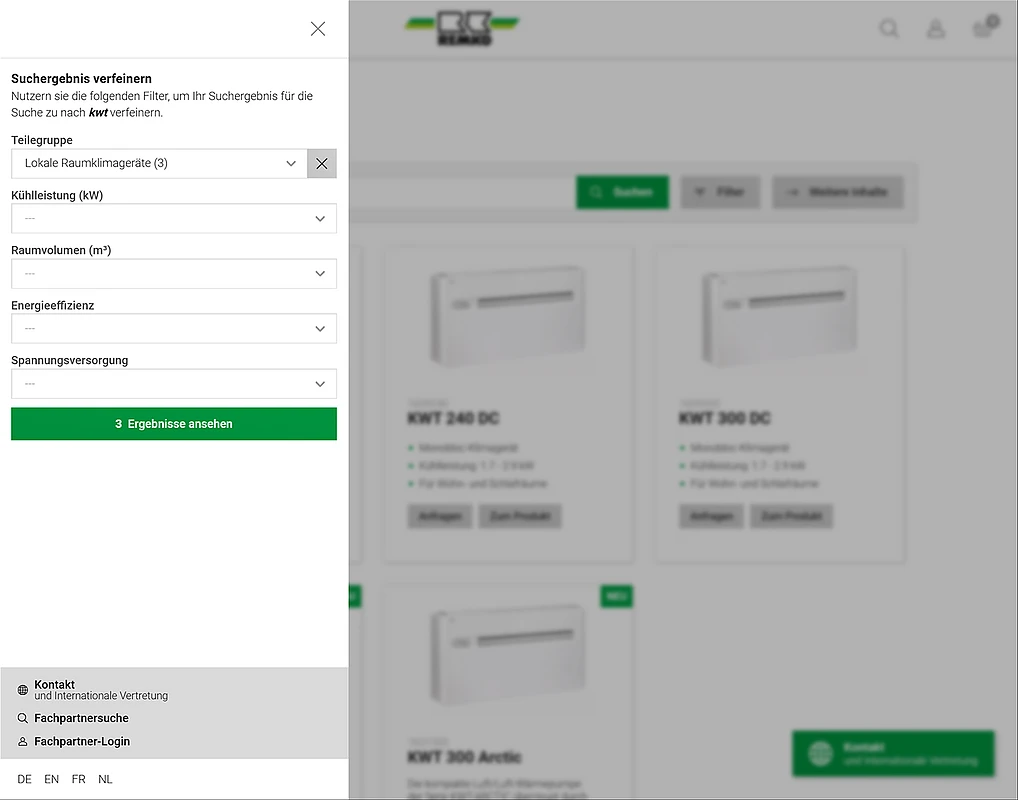This screenshot has width=1018, height=800.
Task: Click the REMKO logo
Action: [x=462, y=28]
